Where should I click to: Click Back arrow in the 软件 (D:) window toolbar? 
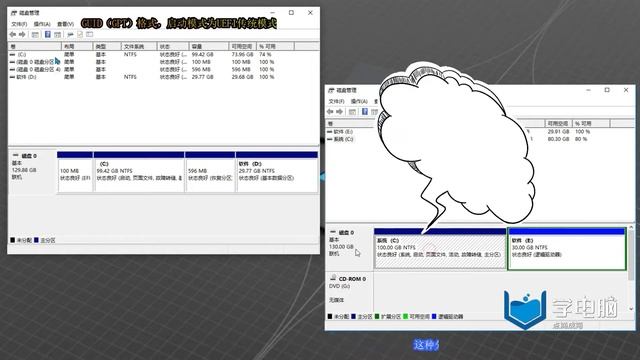(x=13, y=35)
